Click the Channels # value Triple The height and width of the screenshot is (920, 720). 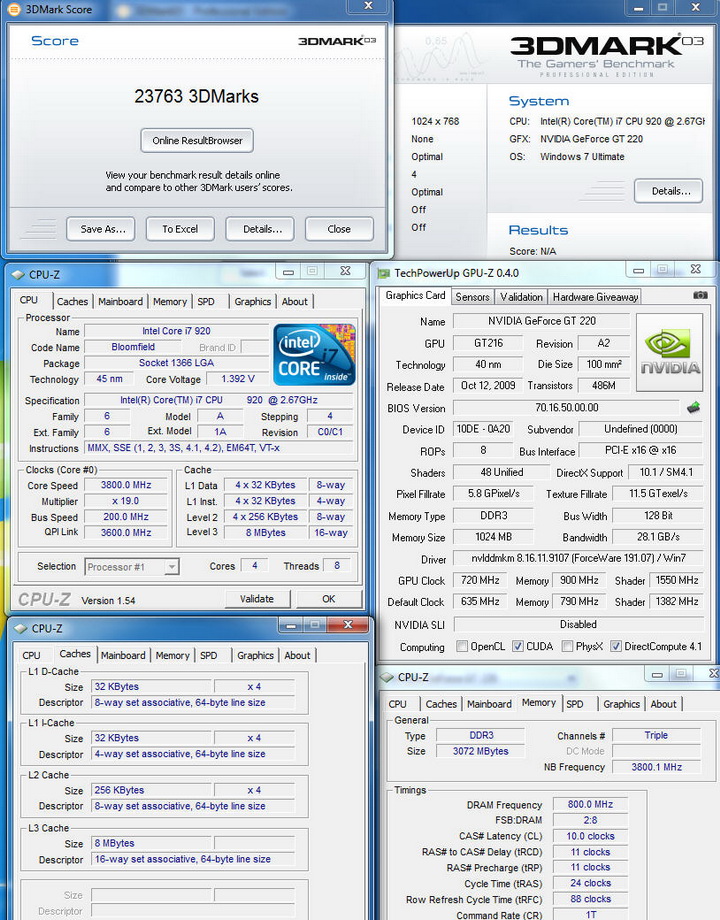coord(657,735)
